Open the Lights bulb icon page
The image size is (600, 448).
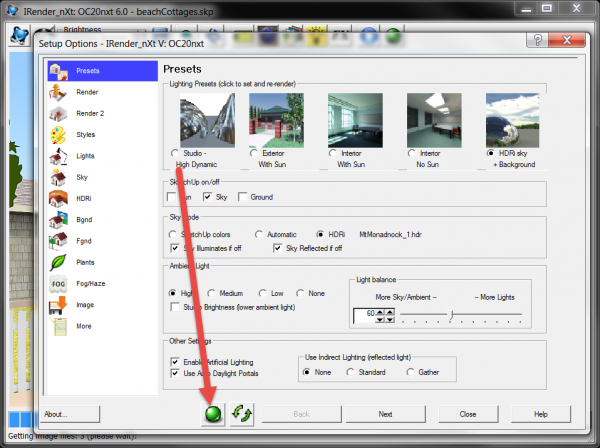click(58, 156)
